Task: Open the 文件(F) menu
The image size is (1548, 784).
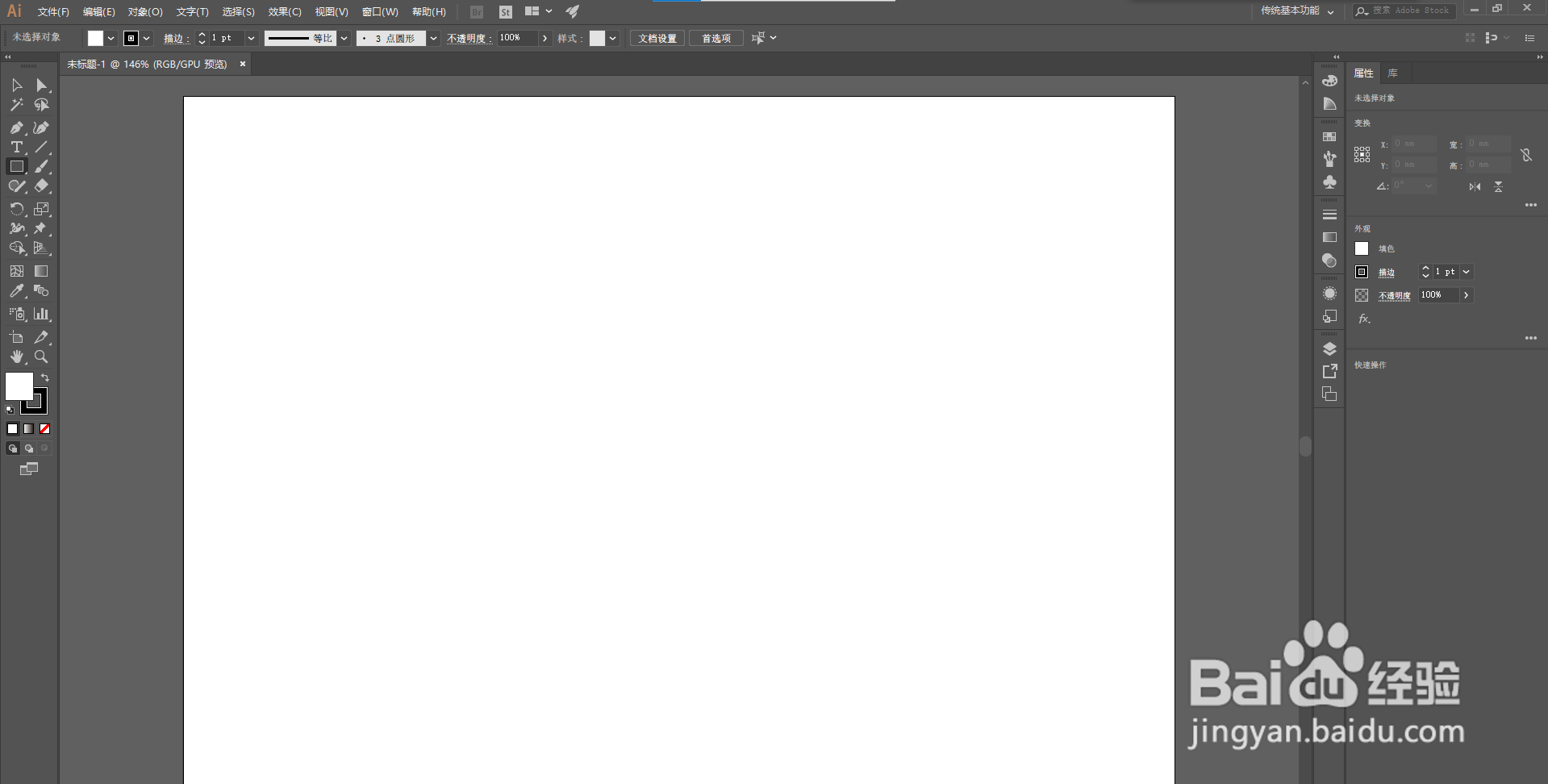Action: tap(53, 11)
